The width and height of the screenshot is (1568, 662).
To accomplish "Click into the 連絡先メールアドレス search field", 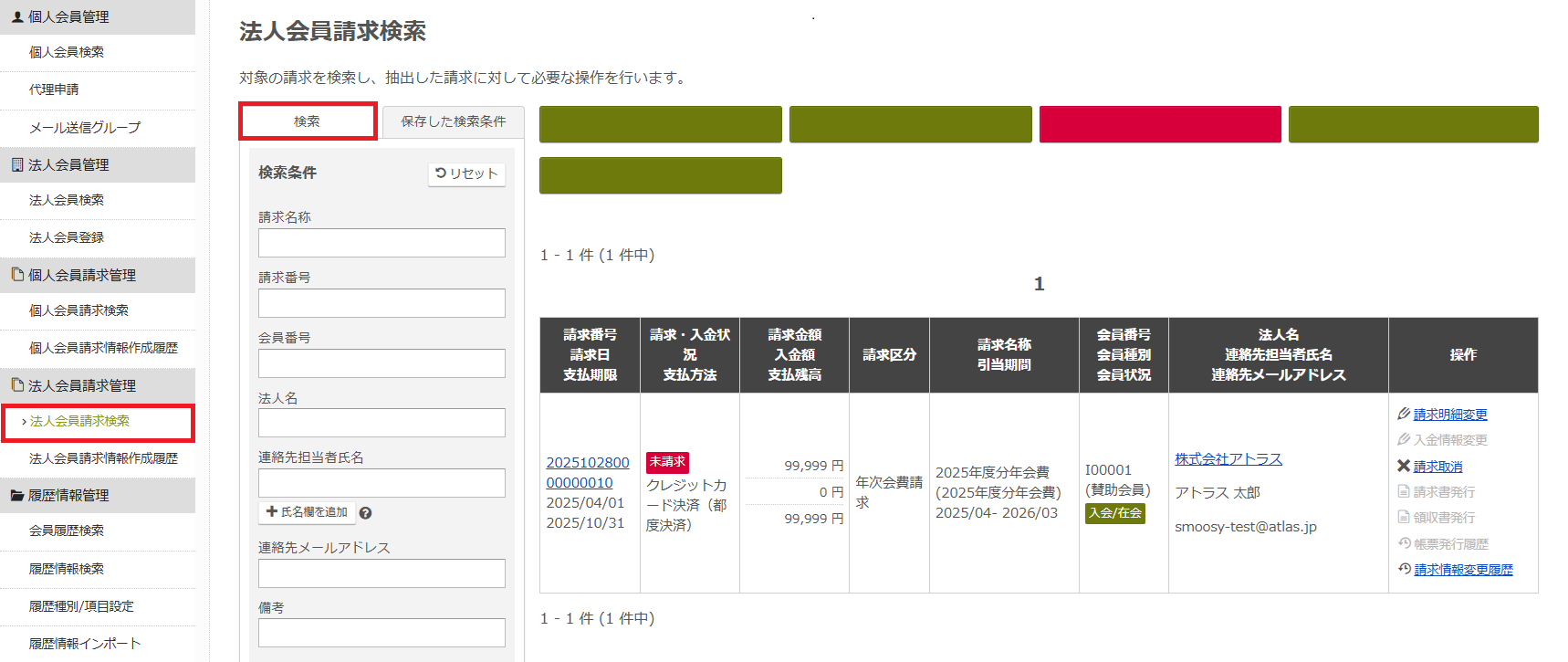I will coord(382,573).
